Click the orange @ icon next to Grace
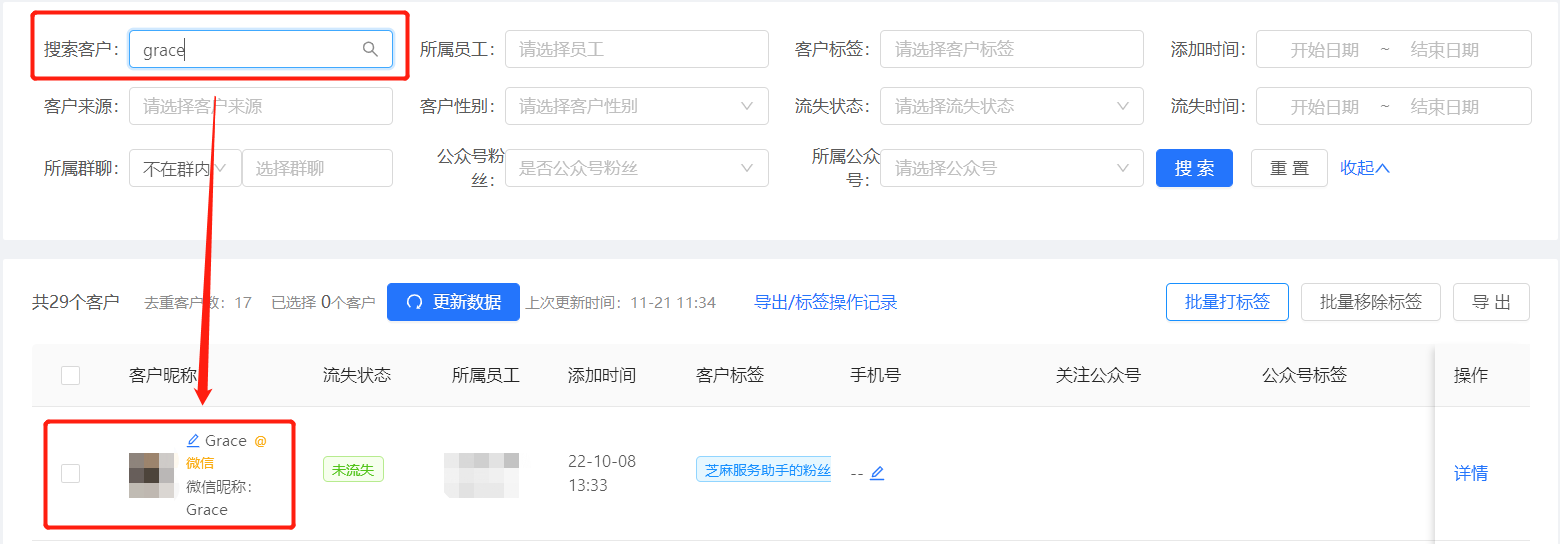This screenshot has width=1560, height=544. tap(260, 441)
